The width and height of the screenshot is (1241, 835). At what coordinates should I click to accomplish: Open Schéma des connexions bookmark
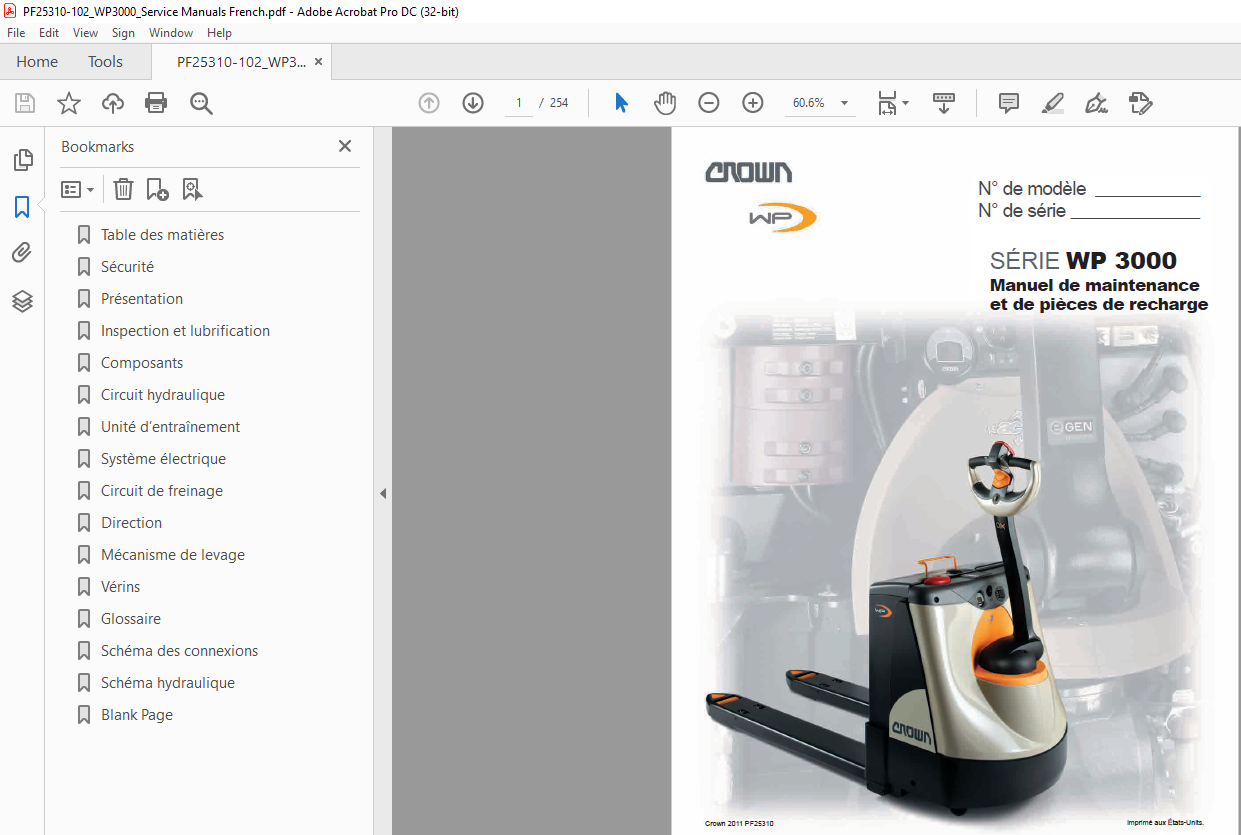(179, 651)
